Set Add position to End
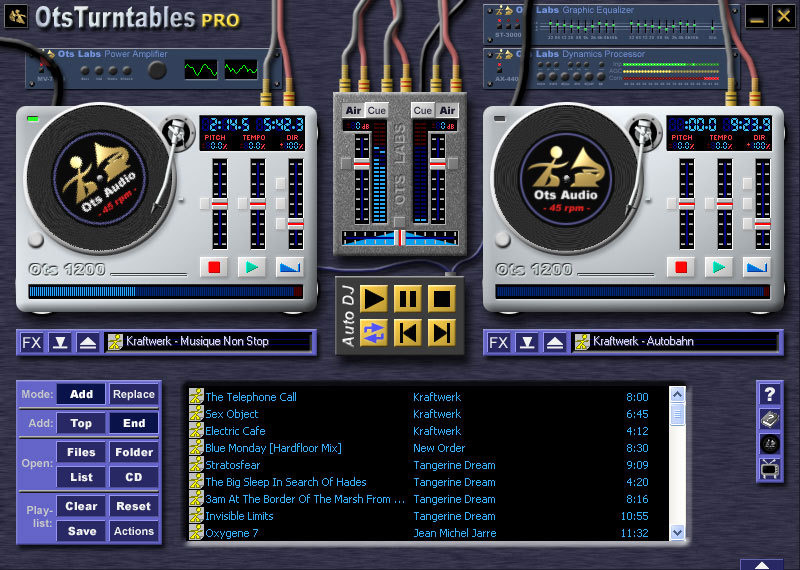Screen dimensions: 800x570 134,423
